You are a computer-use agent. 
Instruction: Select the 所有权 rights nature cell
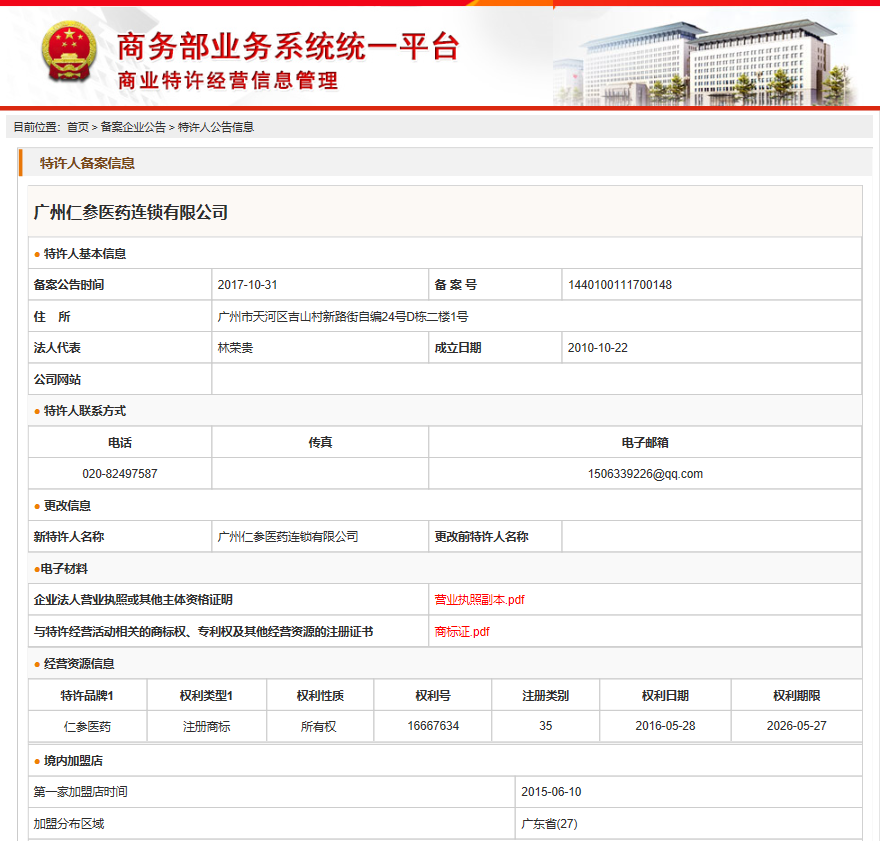coord(320,726)
